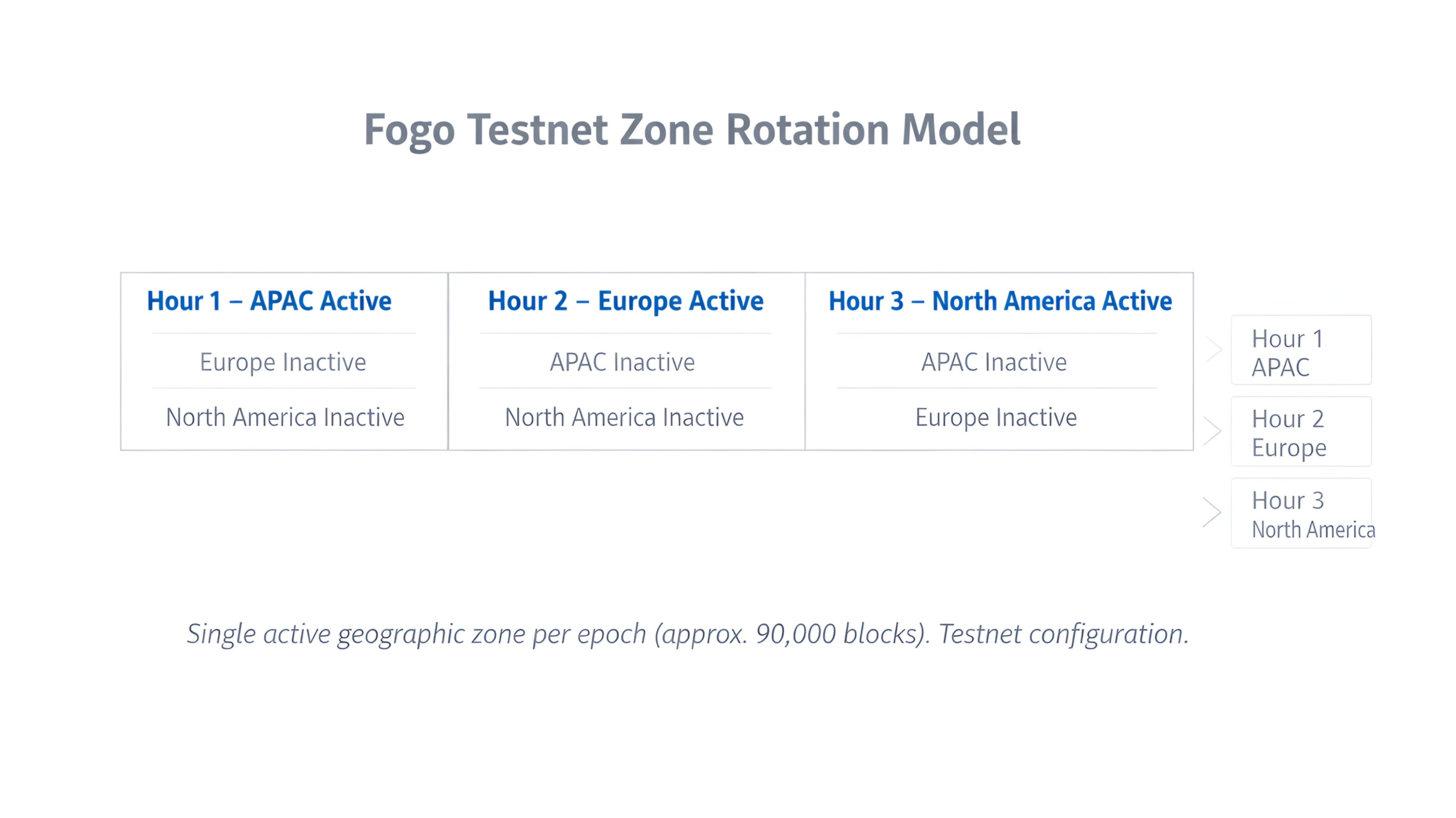The width and height of the screenshot is (1456, 818).
Task: Click the italic caption about 90,000 blocks
Action: [688, 634]
